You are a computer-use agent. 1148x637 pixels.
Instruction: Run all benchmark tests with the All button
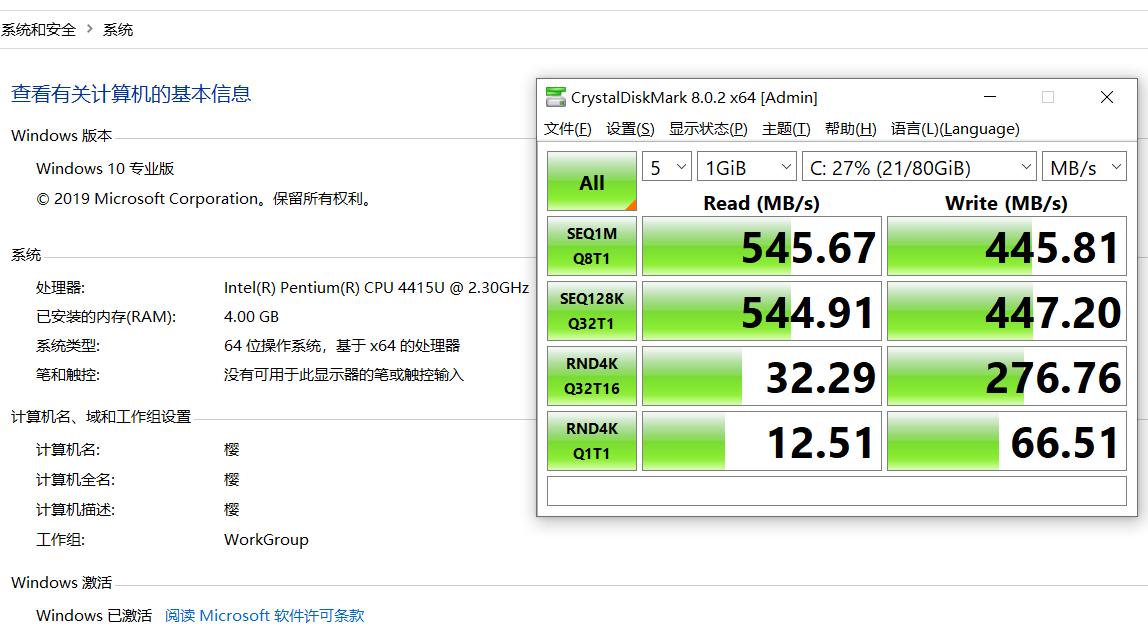[x=591, y=181]
